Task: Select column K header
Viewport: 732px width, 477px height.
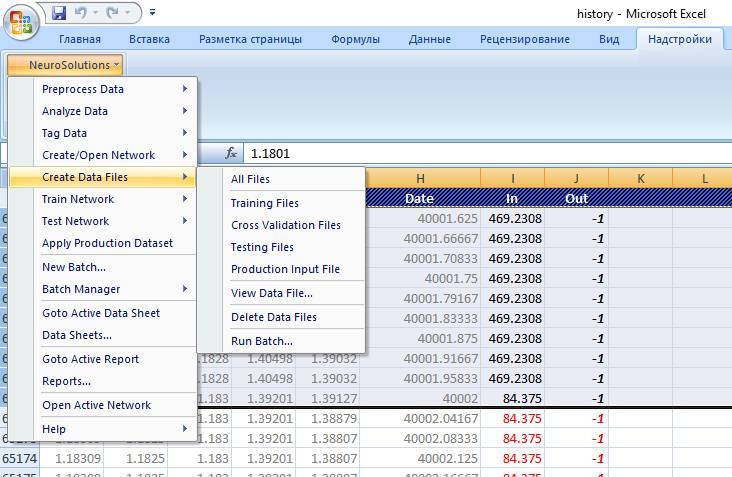Action: click(x=640, y=178)
